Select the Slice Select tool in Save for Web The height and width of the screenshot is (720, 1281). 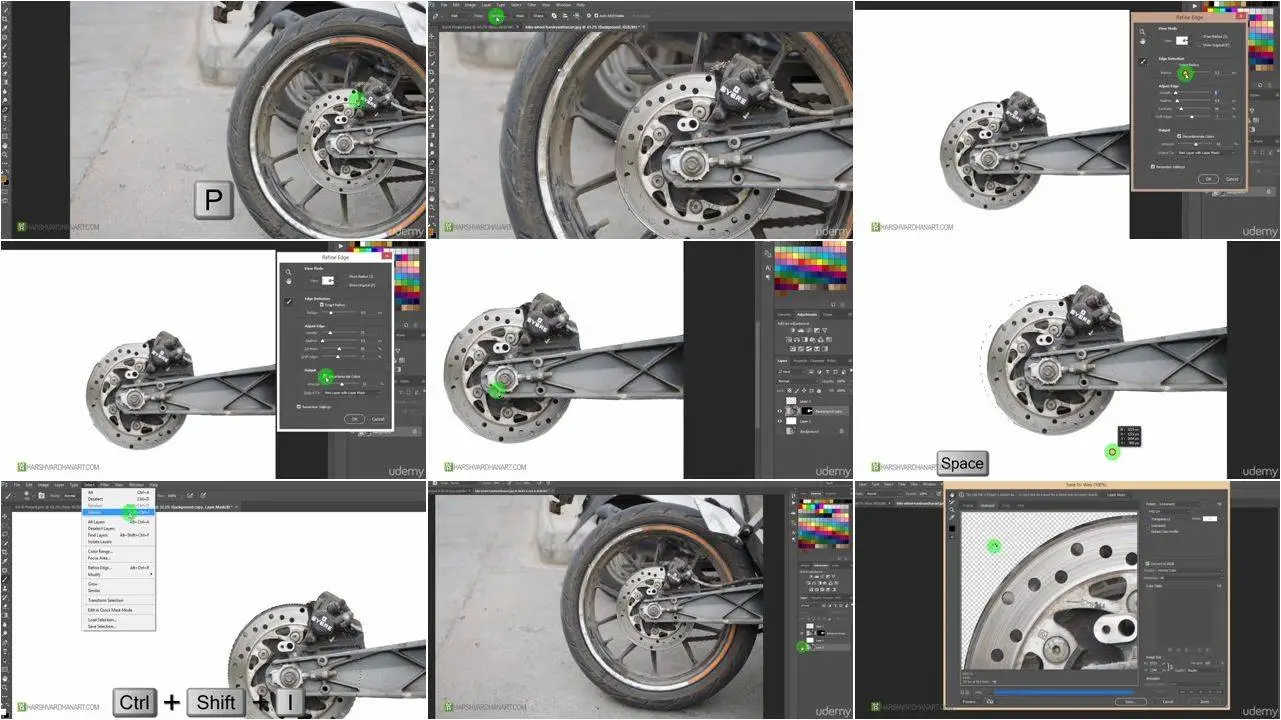tap(952, 502)
